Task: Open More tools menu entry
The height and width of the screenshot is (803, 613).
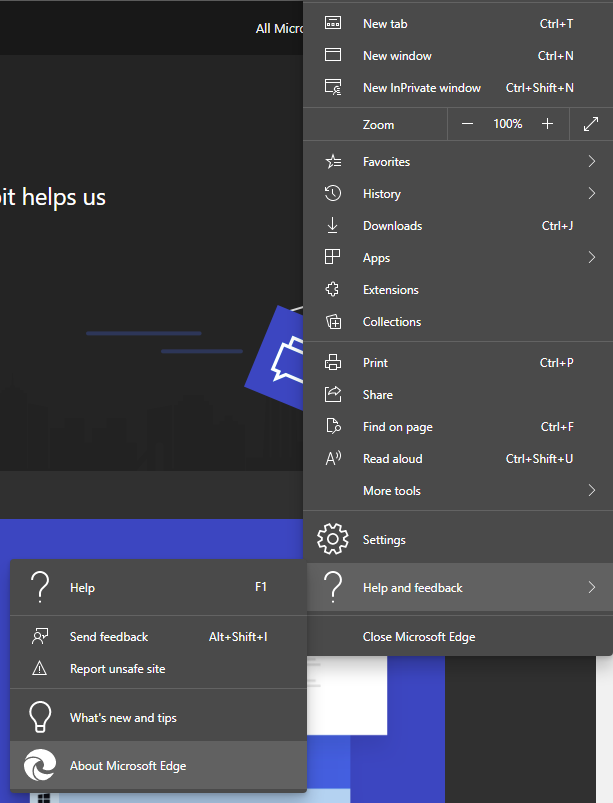Action: pos(458,491)
